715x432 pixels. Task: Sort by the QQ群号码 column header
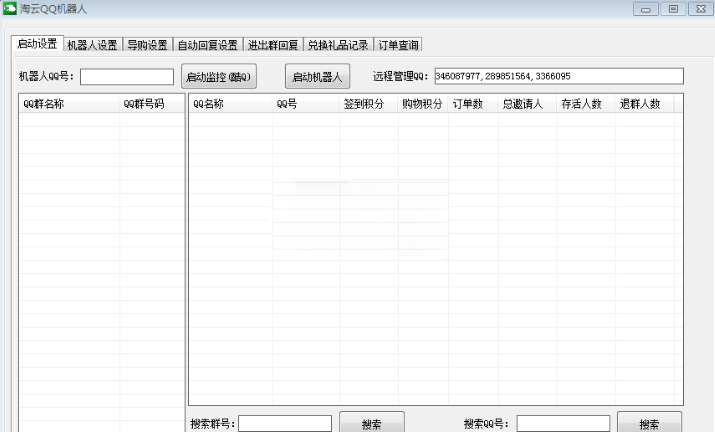coord(152,104)
